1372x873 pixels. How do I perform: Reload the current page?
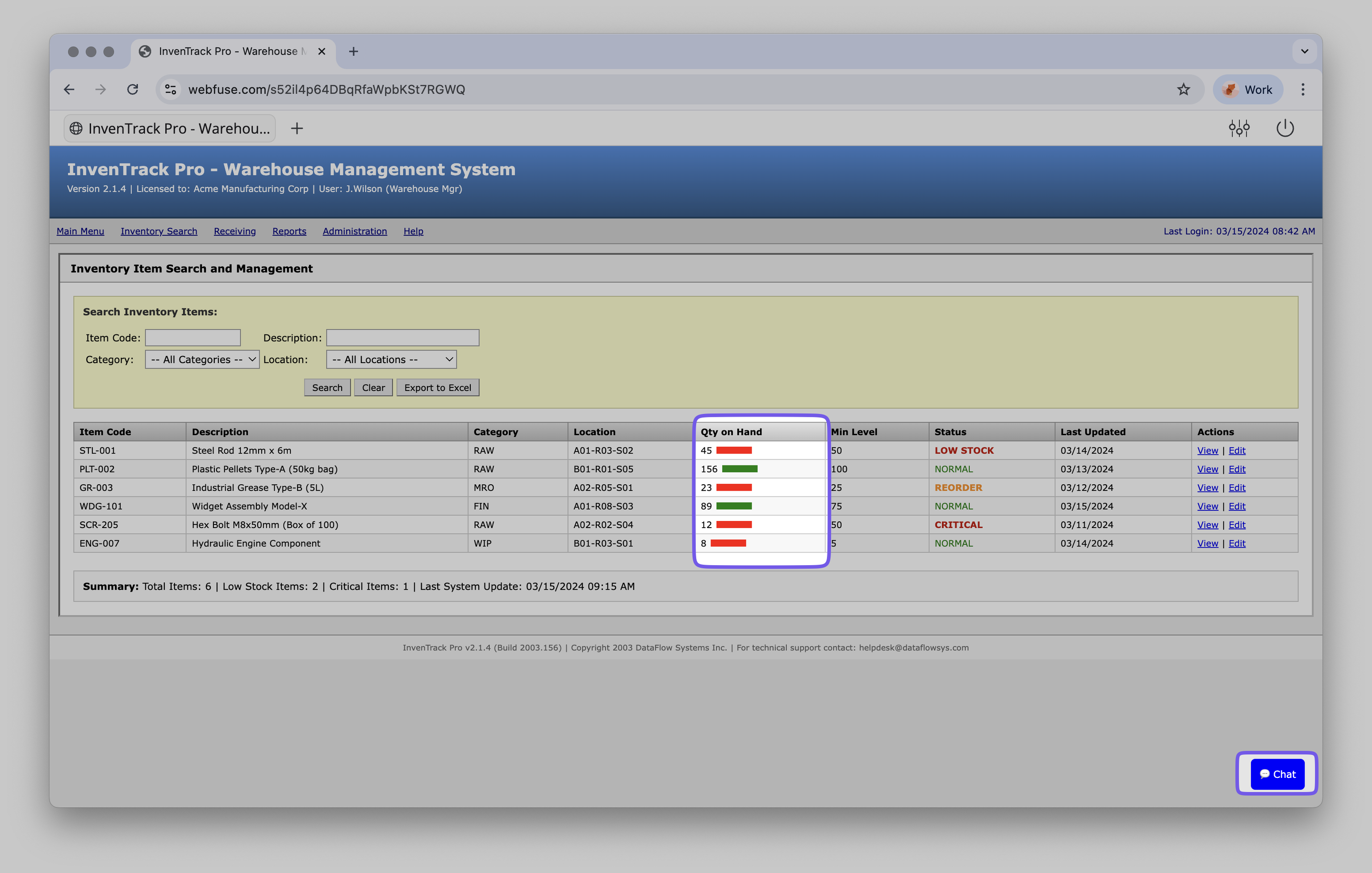click(133, 89)
